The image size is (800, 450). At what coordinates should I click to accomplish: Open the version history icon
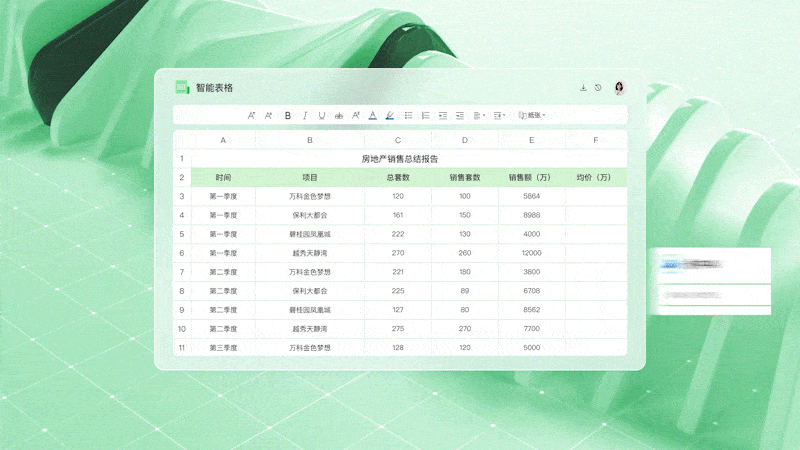coord(598,88)
